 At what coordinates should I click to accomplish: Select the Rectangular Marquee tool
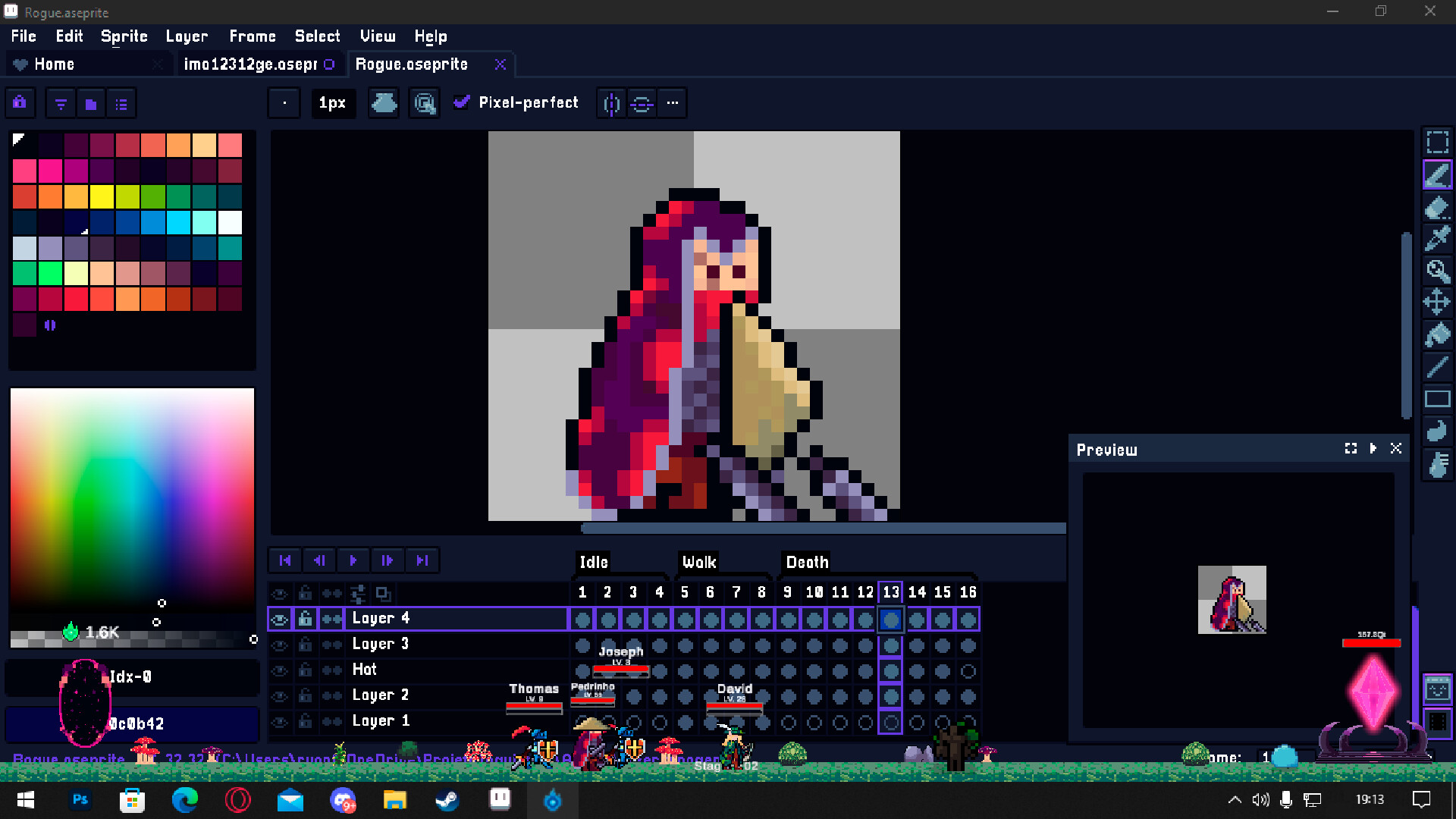(1438, 141)
